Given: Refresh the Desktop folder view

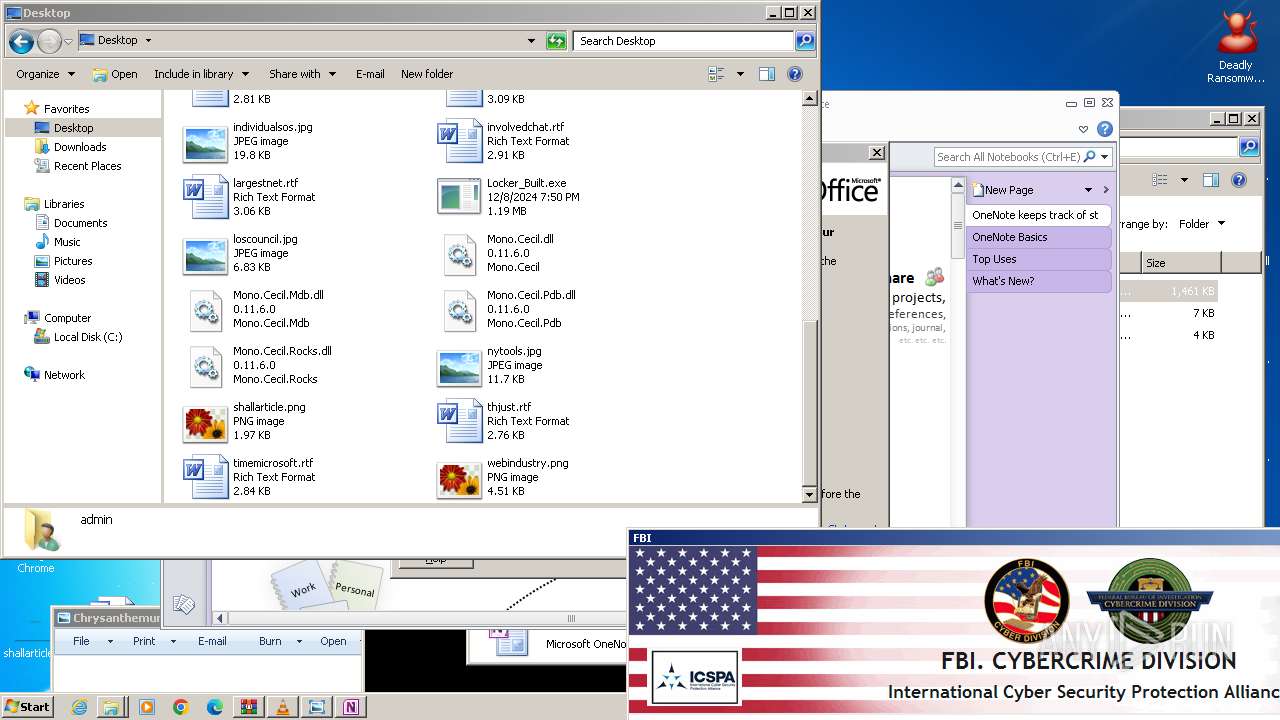Looking at the screenshot, I should coord(556,41).
